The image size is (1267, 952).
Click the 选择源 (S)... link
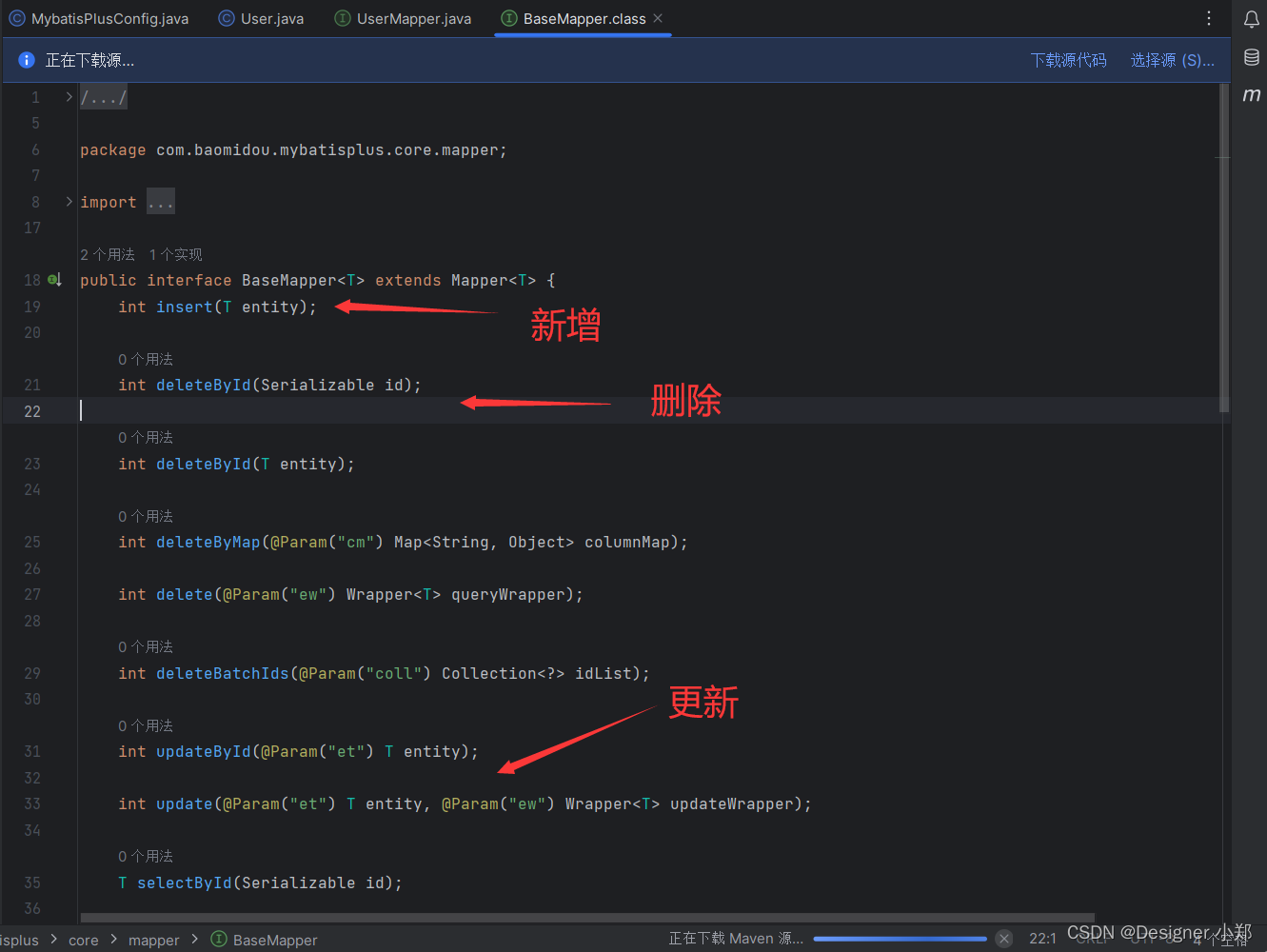pyautogui.click(x=1172, y=60)
